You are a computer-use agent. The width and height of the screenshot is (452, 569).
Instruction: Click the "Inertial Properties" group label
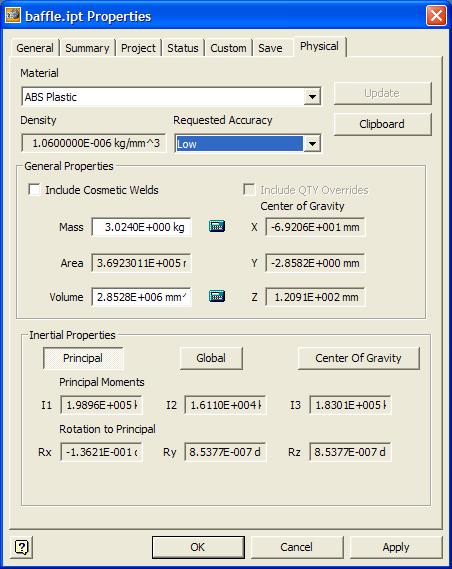pos(72,335)
